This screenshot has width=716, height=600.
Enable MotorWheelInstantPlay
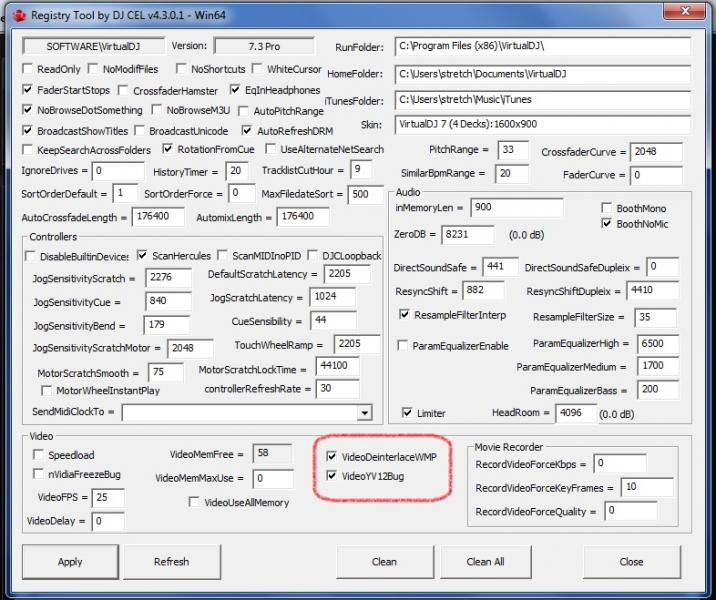click(x=46, y=390)
